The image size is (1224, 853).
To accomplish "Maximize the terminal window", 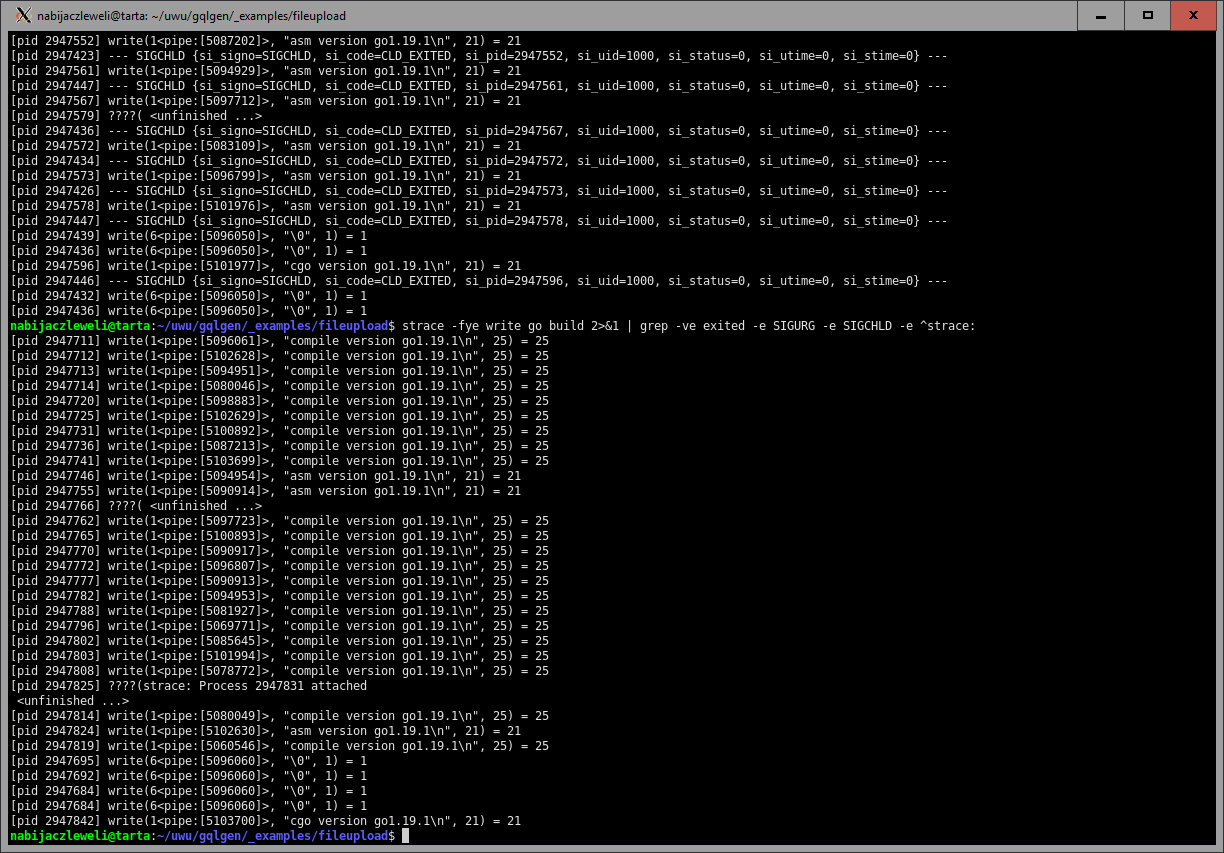I will point(1148,15).
